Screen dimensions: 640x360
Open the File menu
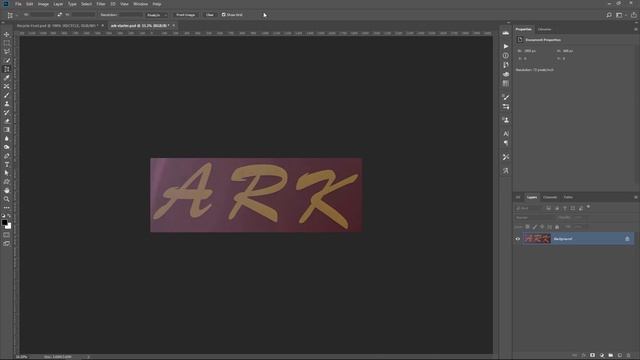coord(18,4)
